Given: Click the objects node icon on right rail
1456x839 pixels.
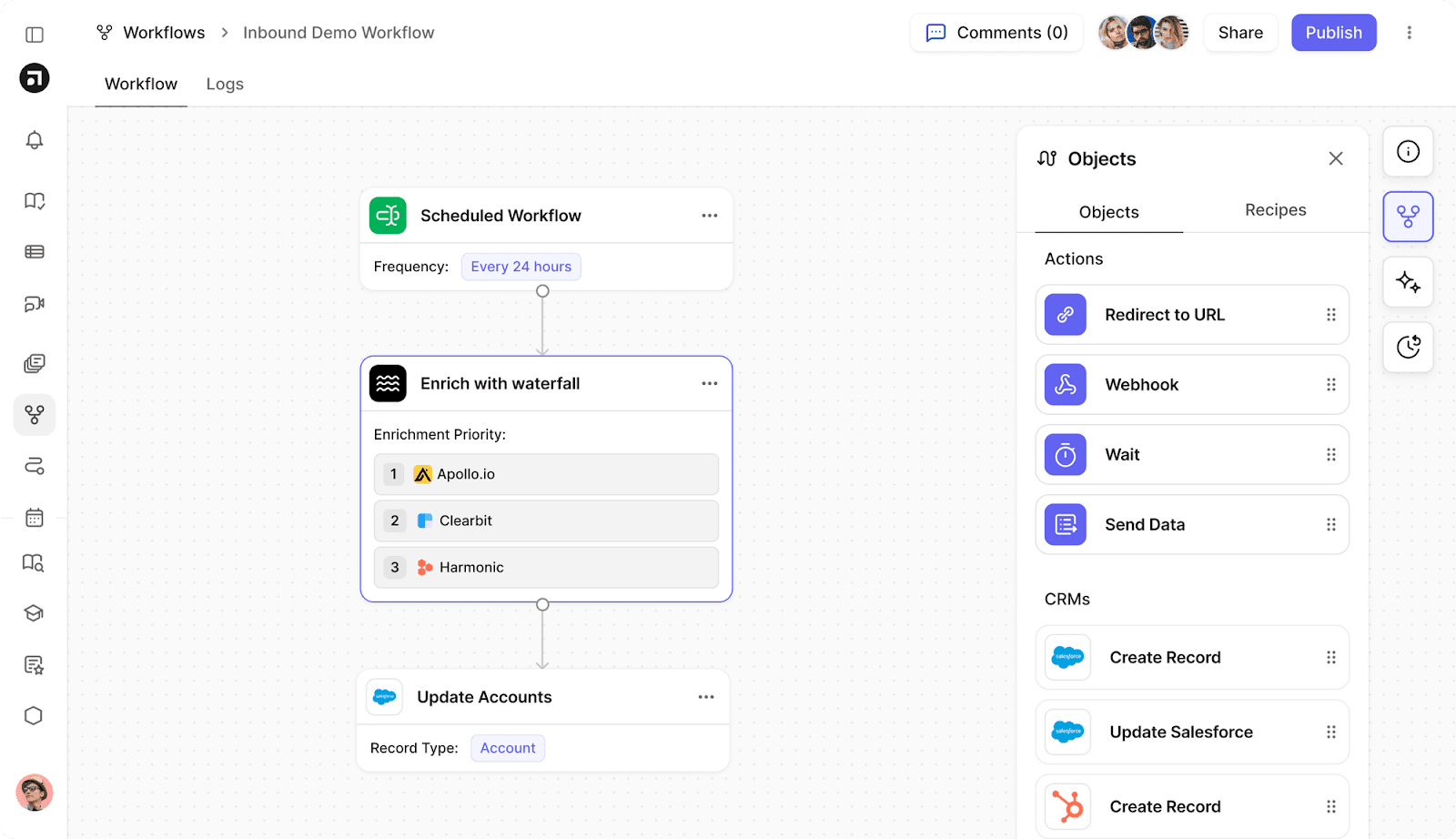Looking at the screenshot, I should click(1408, 217).
